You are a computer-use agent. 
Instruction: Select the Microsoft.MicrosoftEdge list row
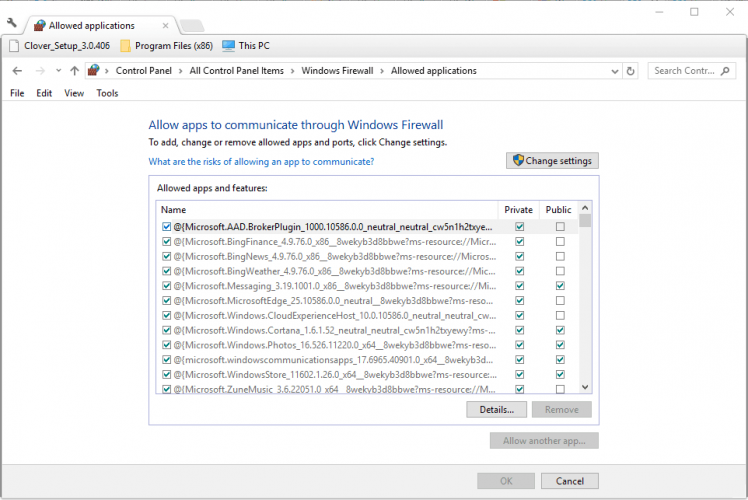tap(367, 301)
